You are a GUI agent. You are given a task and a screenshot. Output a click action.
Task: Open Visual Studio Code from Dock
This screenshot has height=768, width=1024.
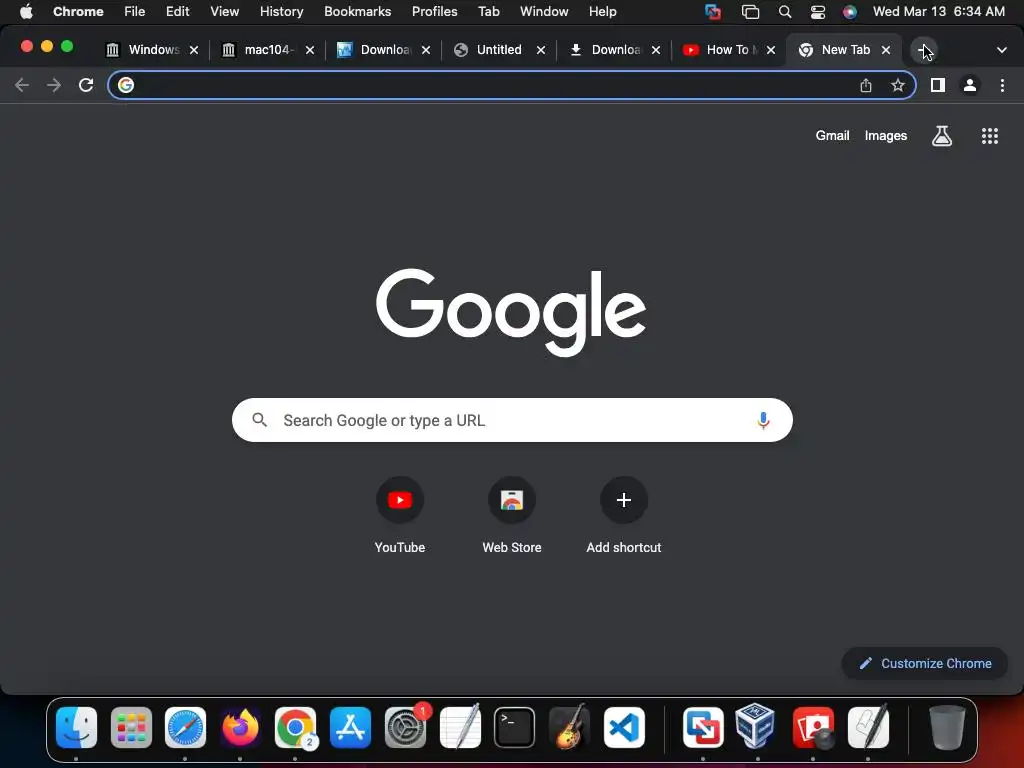coord(624,728)
